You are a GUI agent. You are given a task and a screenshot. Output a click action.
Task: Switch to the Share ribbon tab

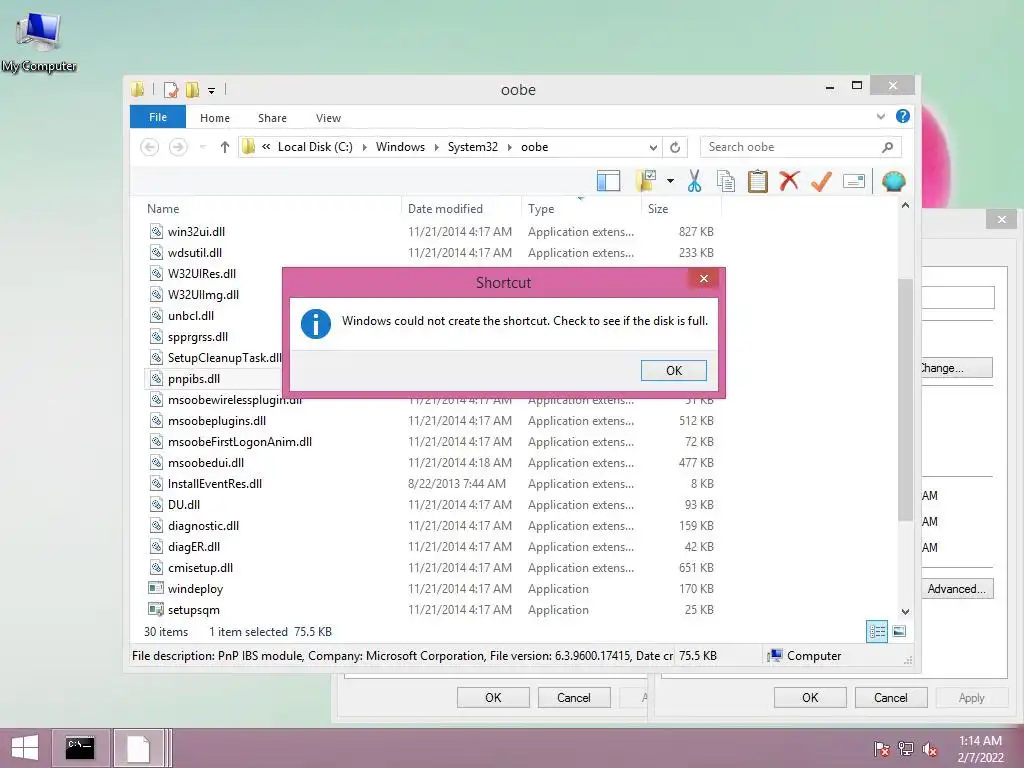[x=272, y=118]
